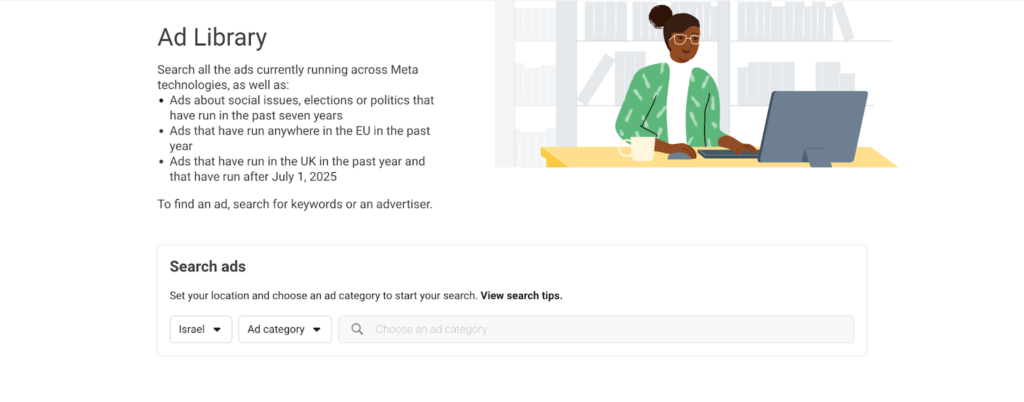Click the arrow beside Israel
Viewport: 1024px width, 402px height.
[x=217, y=329]
